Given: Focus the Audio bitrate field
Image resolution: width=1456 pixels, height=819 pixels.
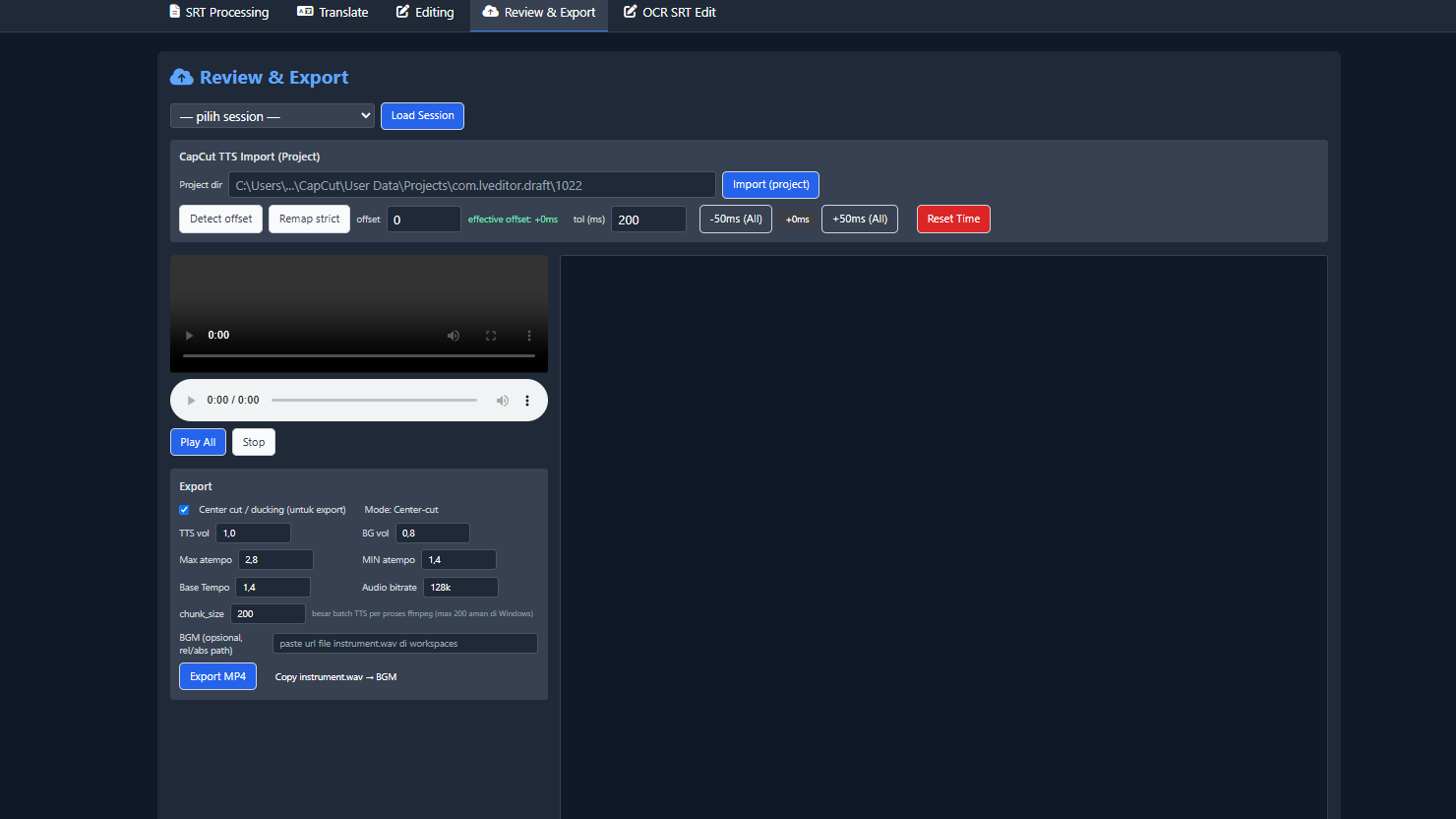Looking at the screenshot, I should coord(460,588).
